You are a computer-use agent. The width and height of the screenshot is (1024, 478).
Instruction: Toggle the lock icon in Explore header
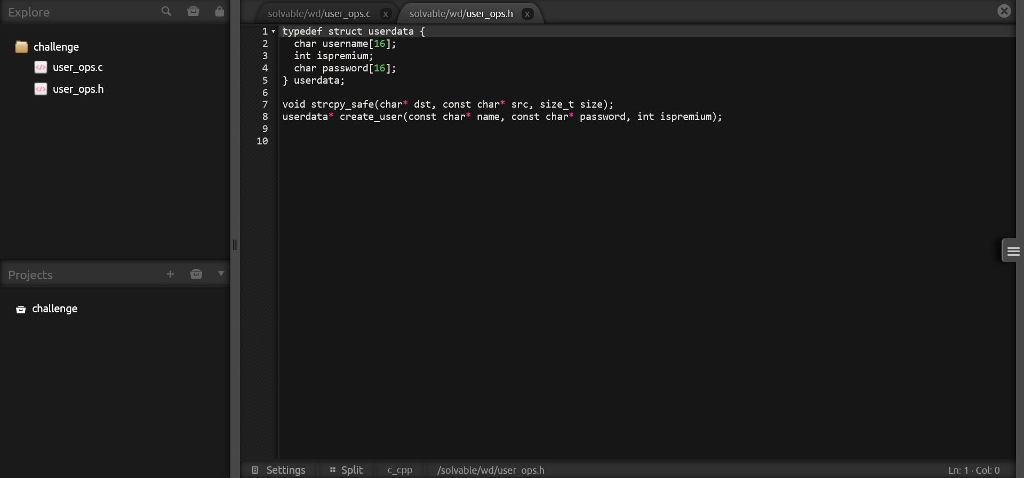tap(219, 11)
